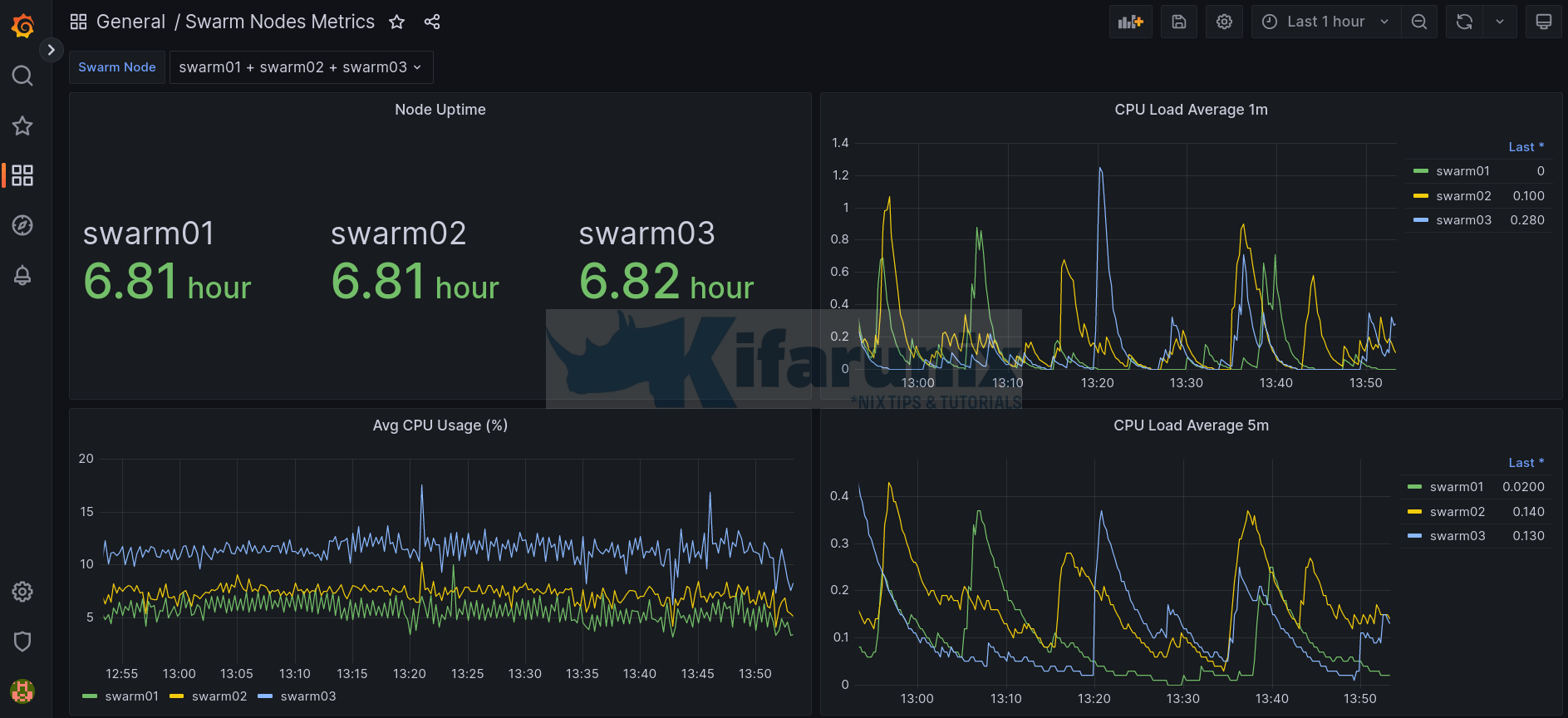This screenshot has height=718, width=1568.
Task: Open the Alerting bell icon
Action: click(x=22, y=275)
